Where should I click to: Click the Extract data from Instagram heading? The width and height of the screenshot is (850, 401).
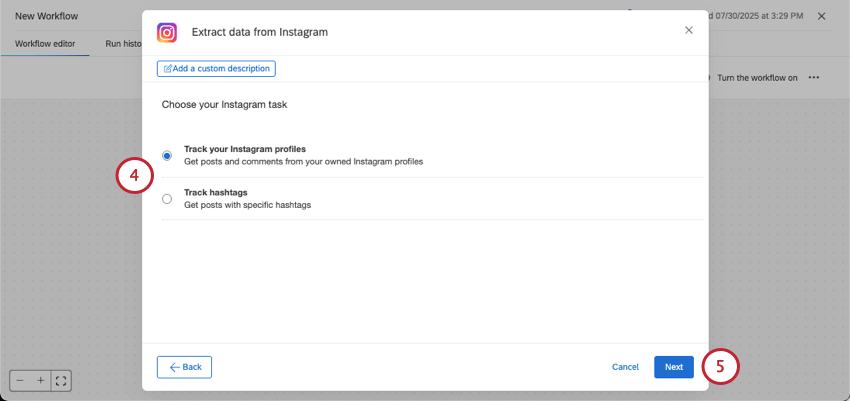[x=259, y=32]
